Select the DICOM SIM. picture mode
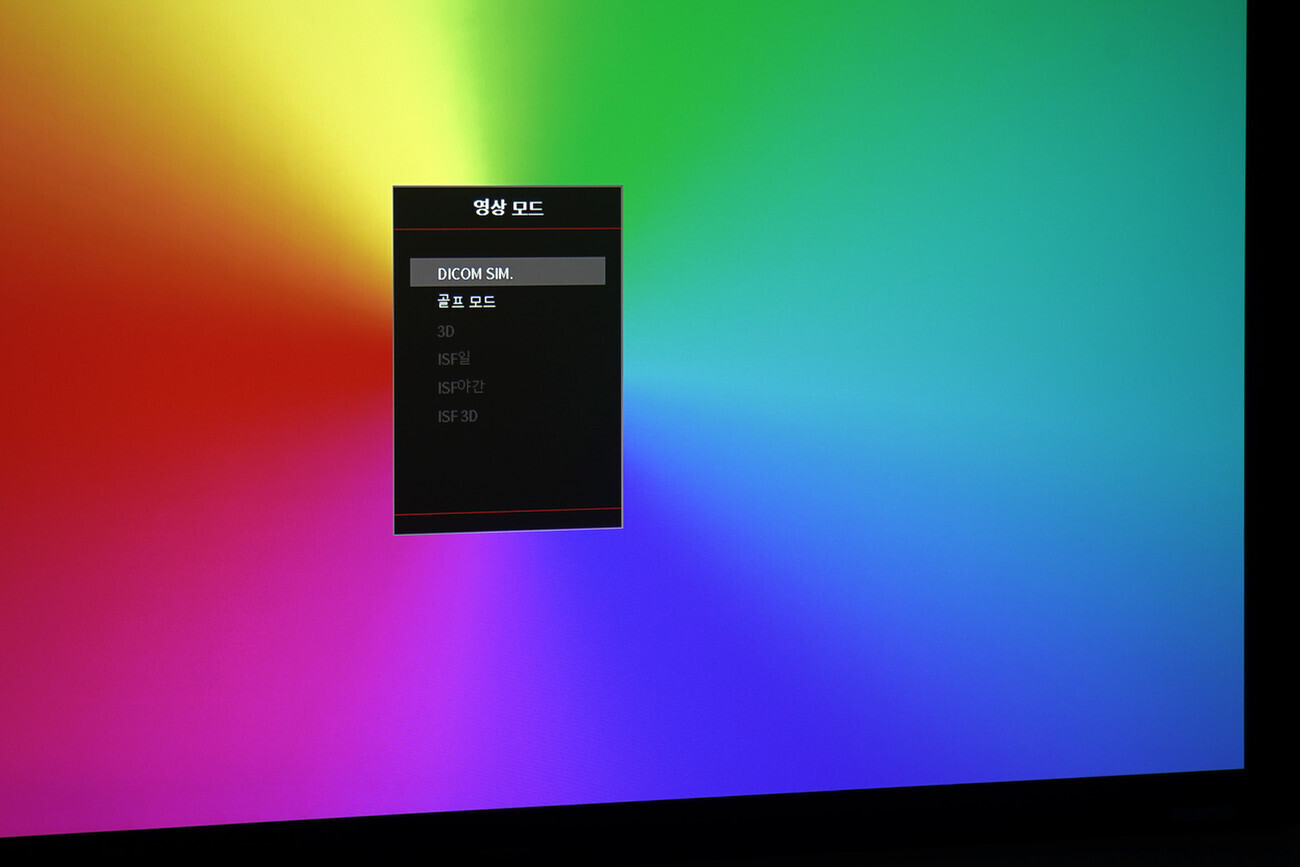Image resolution: width=1300 pixels, height=867 pixels. [507, 272]
